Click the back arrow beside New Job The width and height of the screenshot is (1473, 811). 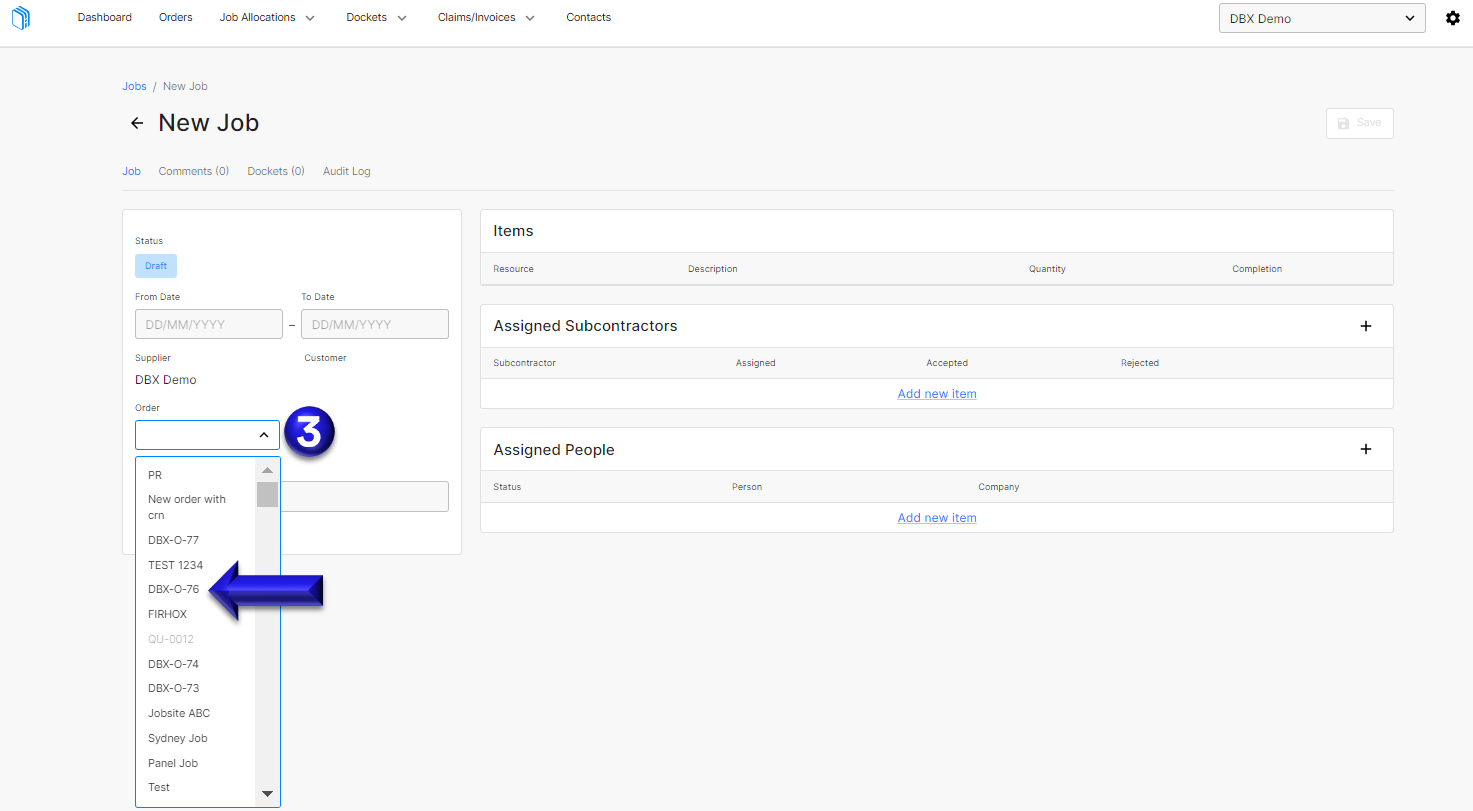click(x=137, y=122)
